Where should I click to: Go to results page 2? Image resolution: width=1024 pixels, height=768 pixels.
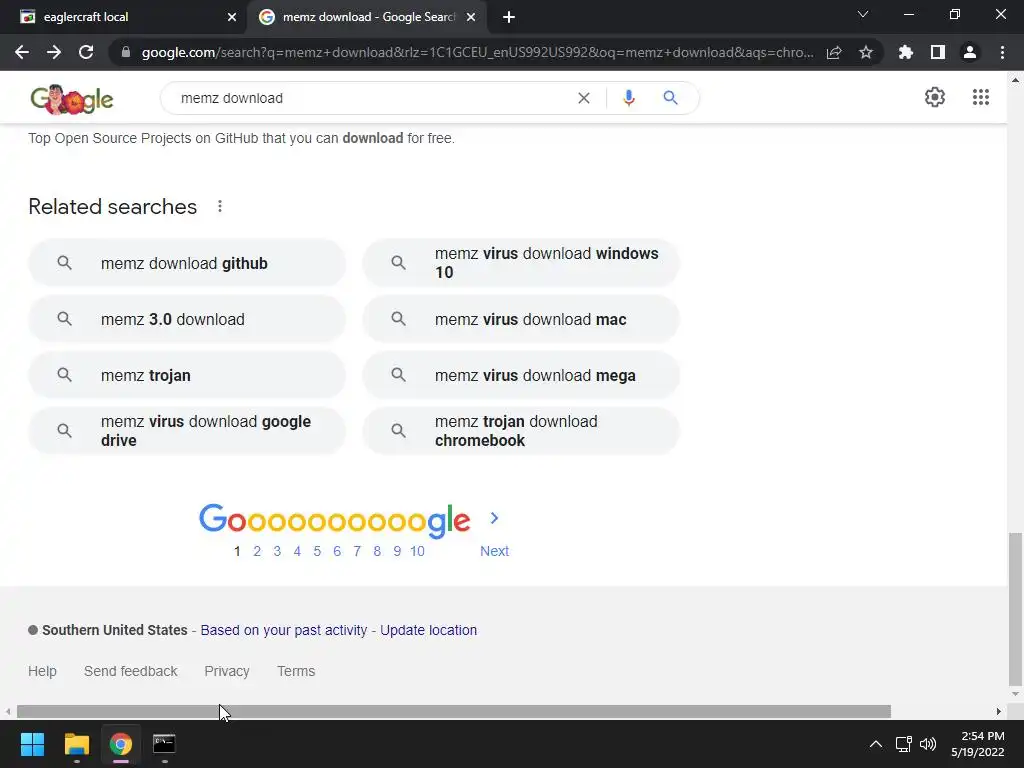pyautogui.click(x=257, y=551)
